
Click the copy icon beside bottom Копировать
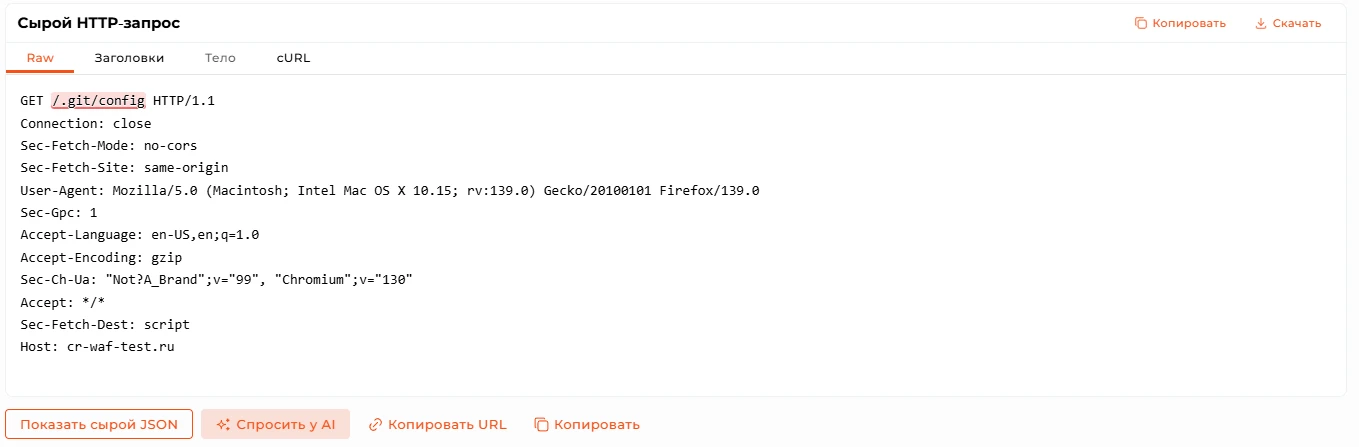tap(542, 424)
